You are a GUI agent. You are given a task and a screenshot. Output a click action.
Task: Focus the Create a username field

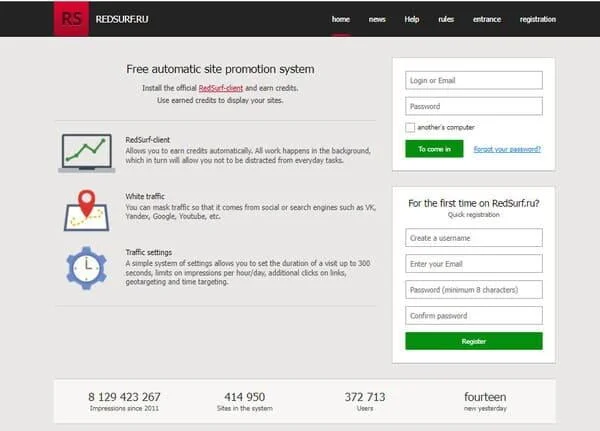[474, 238]
